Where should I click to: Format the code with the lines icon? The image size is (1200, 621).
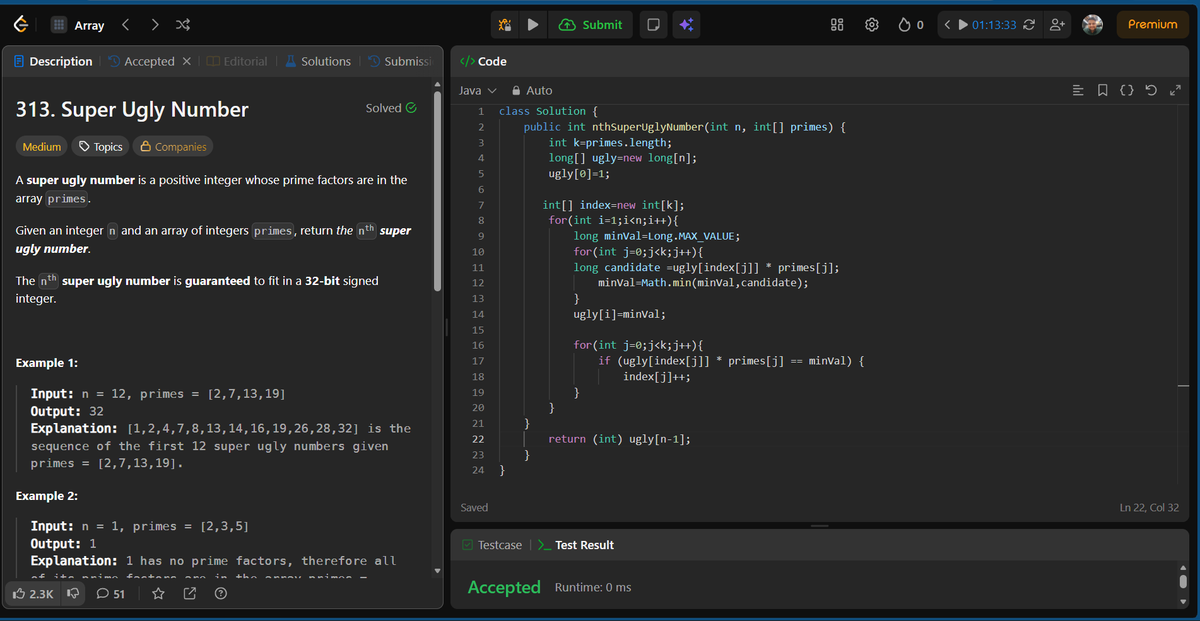(x=1078, y=91)
